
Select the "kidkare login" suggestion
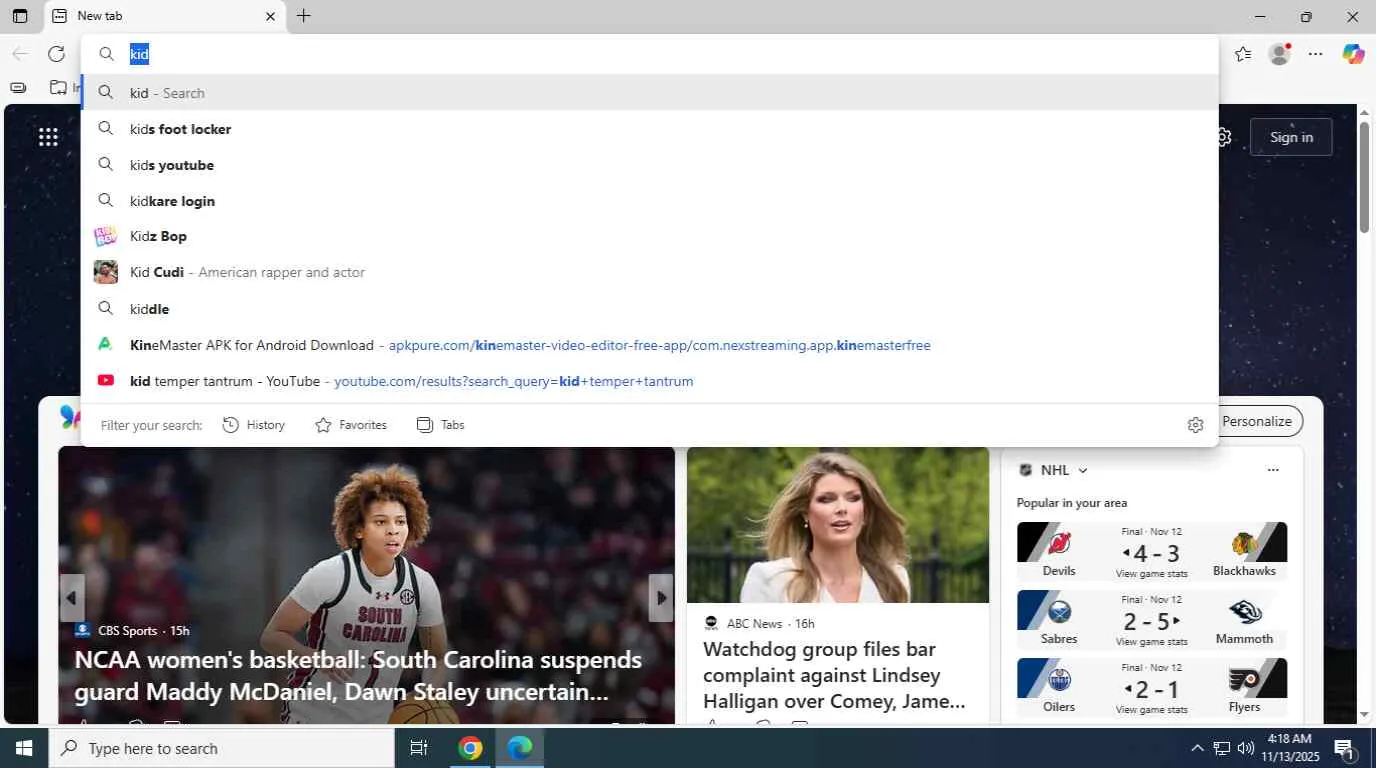650,201
